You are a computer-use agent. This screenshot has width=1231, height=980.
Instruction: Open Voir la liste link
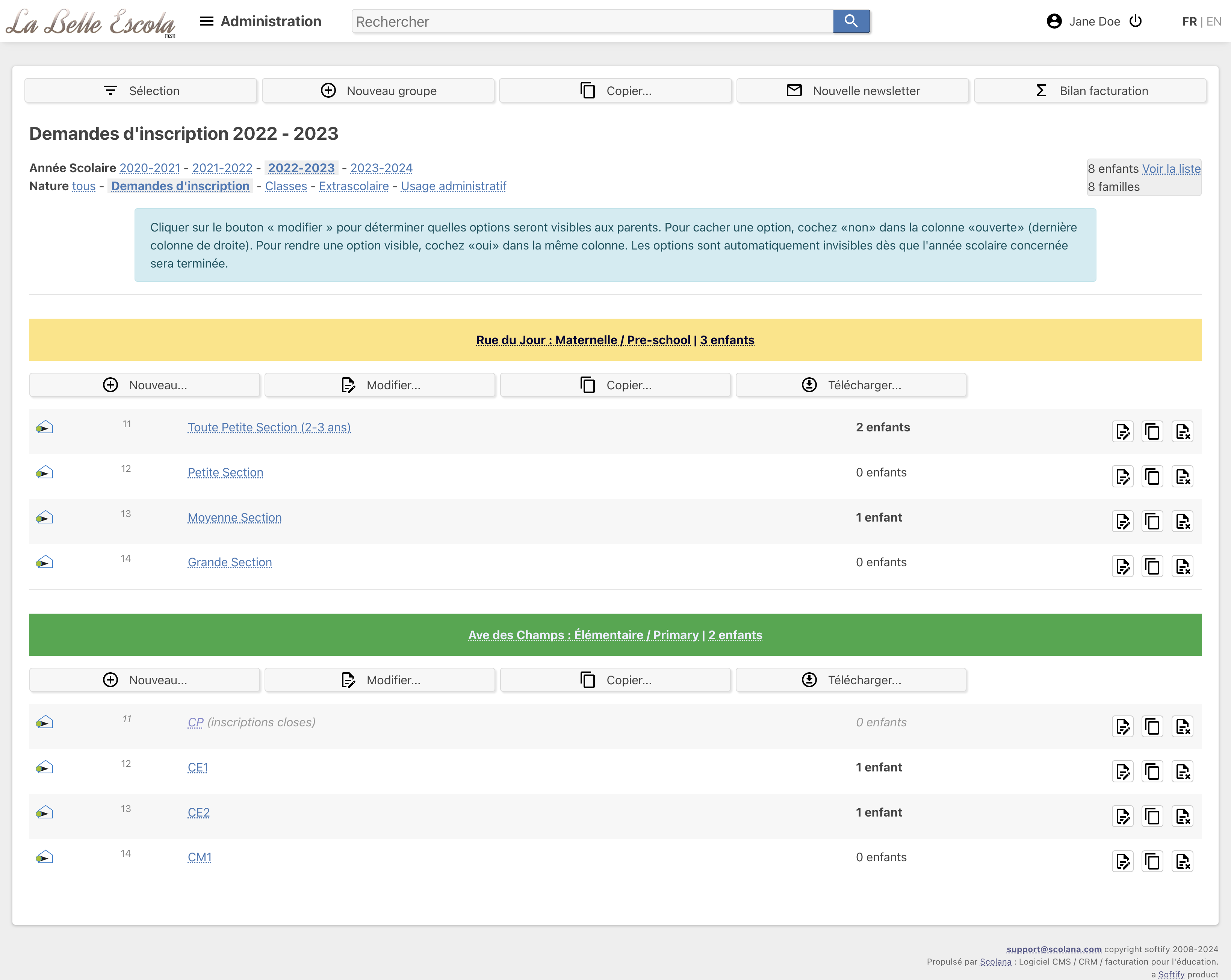point(1171,168)
